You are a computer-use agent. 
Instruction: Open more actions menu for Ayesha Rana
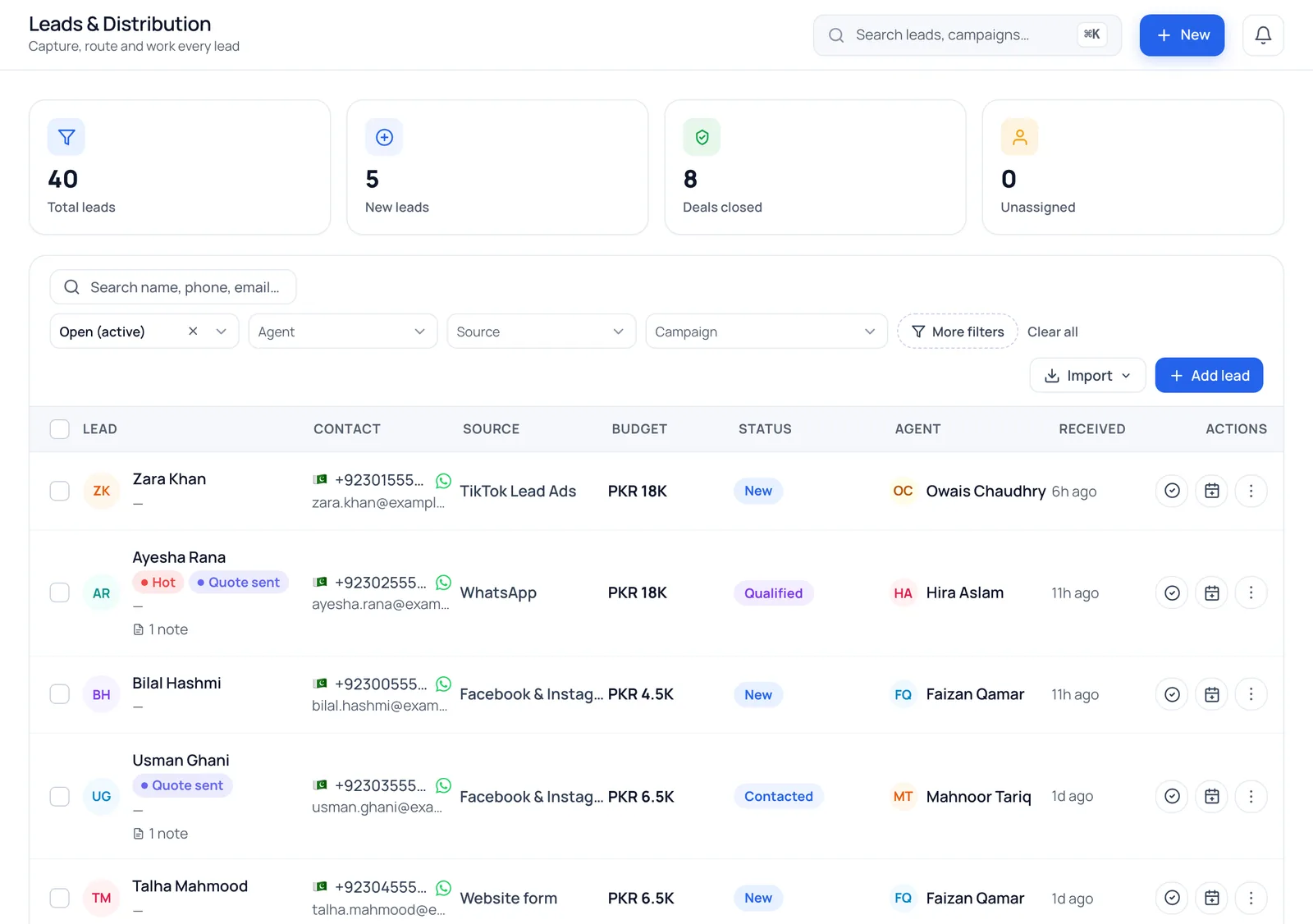pyautogui.click(x=1251, y=592)
